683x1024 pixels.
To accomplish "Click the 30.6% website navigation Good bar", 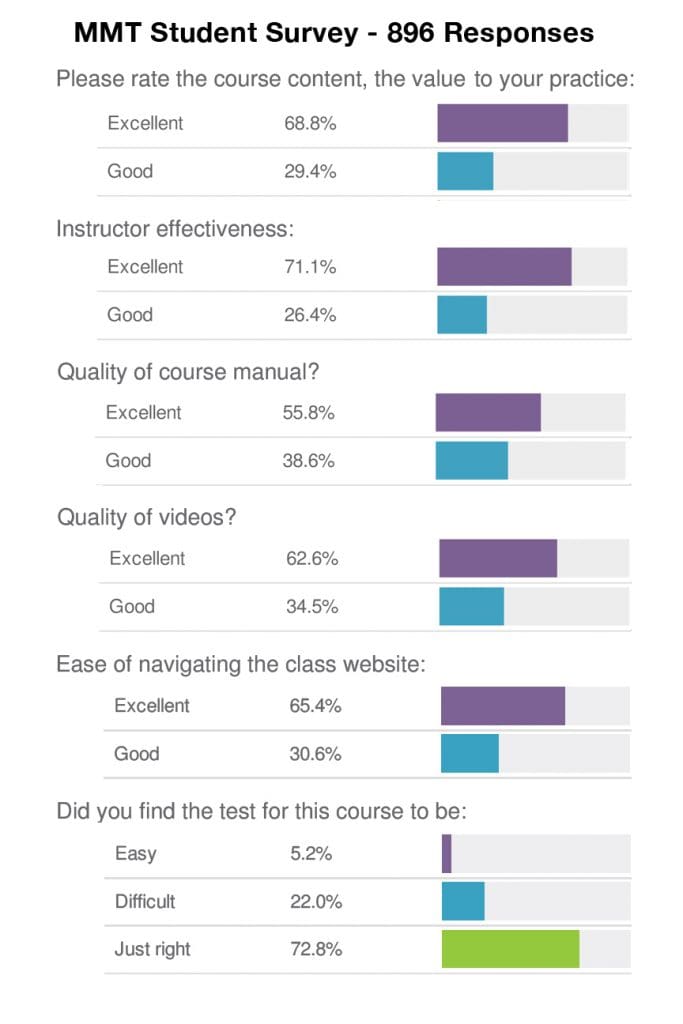I will point(469,754).
